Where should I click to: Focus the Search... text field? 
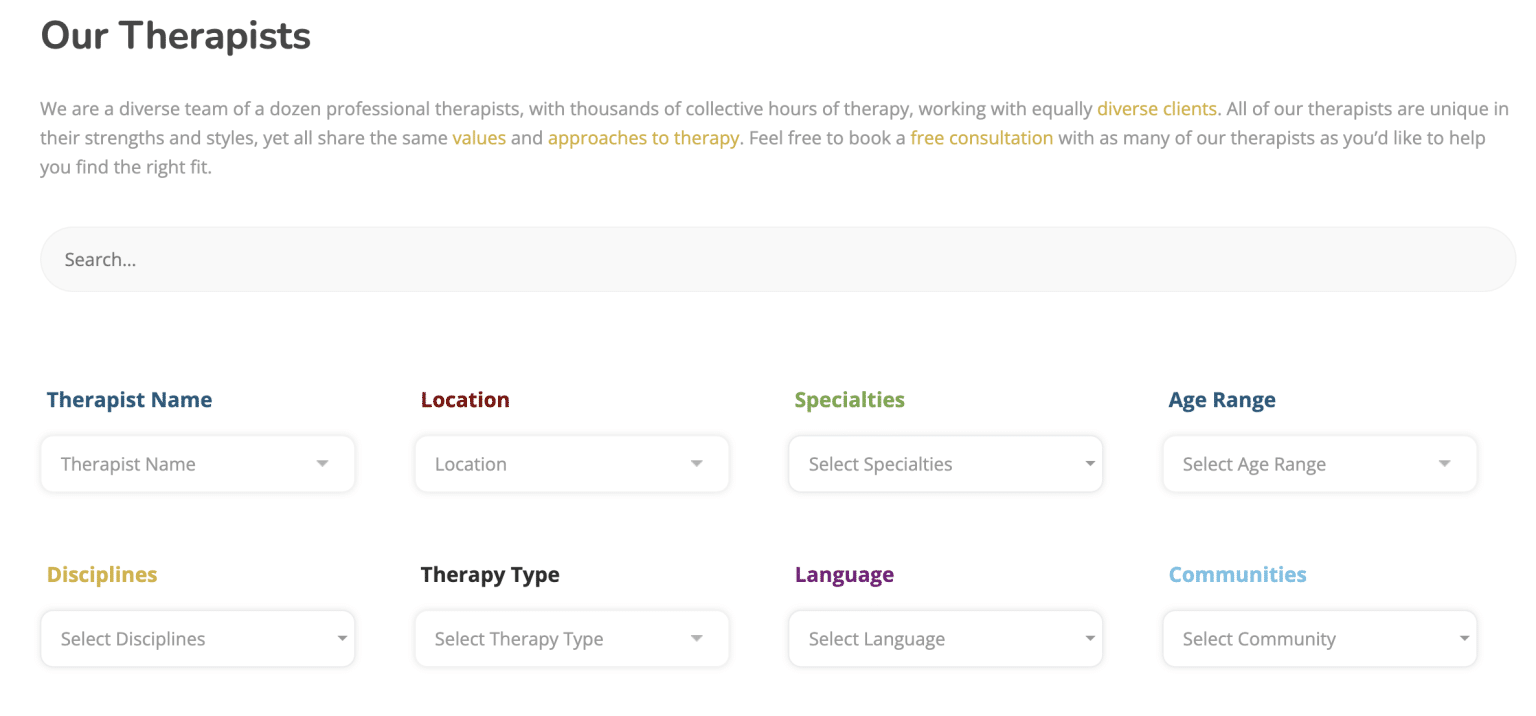[x=778, y=259]
